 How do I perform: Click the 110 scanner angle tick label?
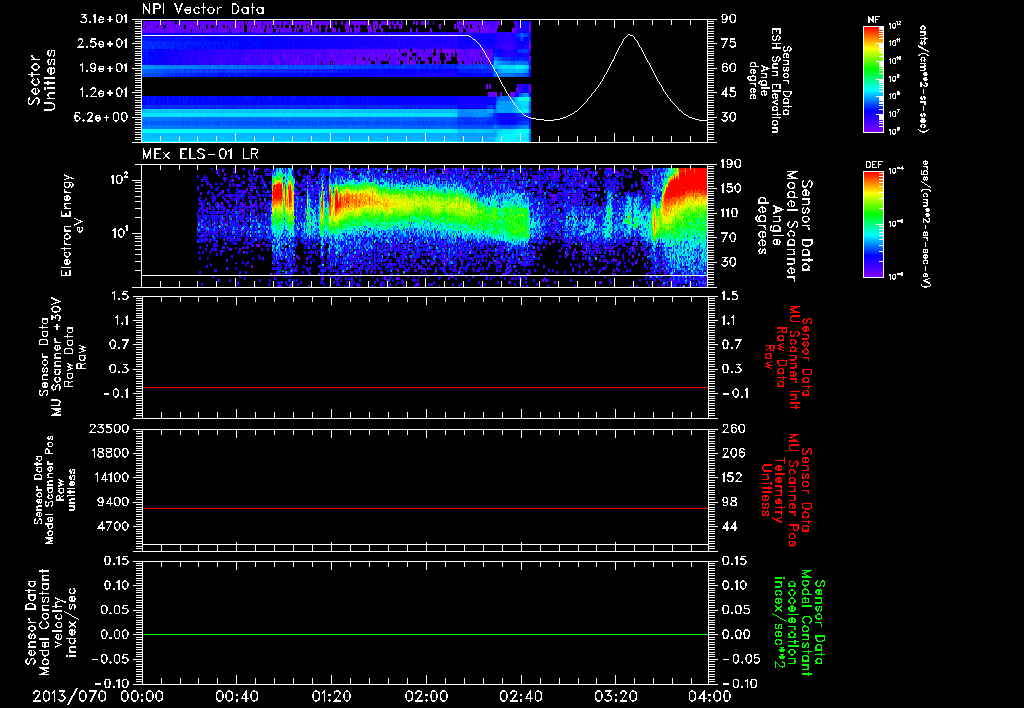731,212
